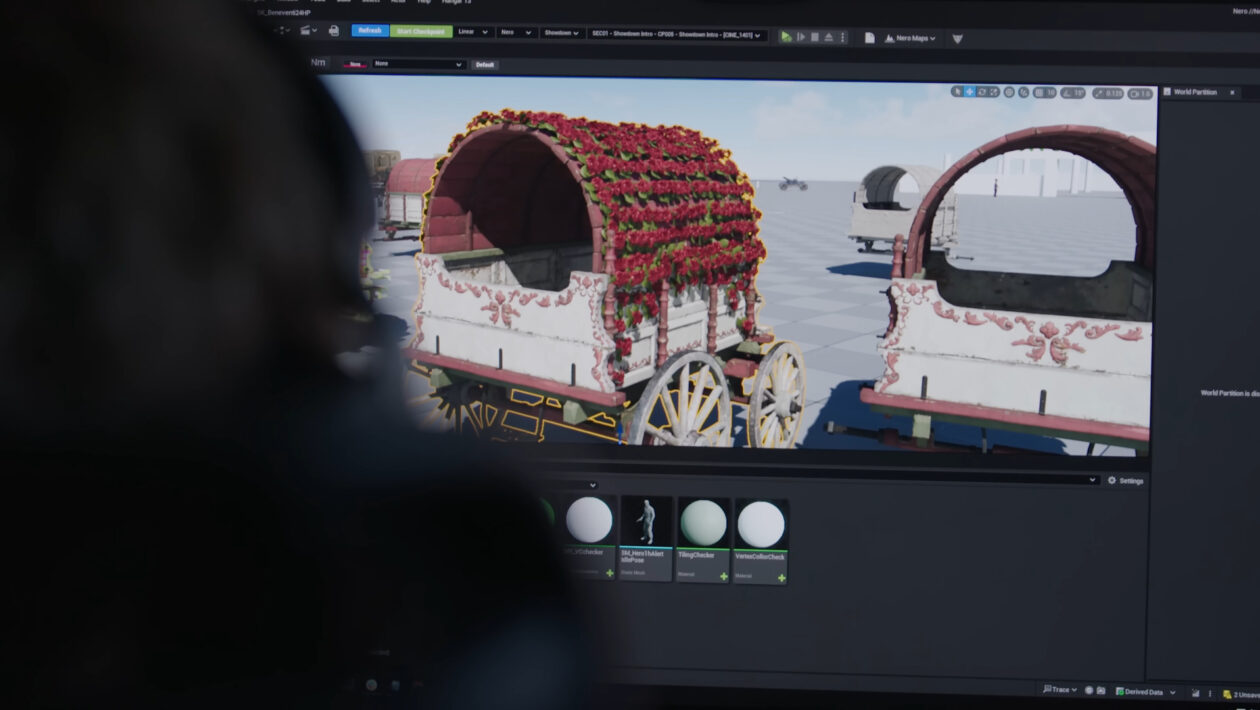Open the Derived Data menu
This screenshot has width=1260, height=710.
[x=1147, y=692]
